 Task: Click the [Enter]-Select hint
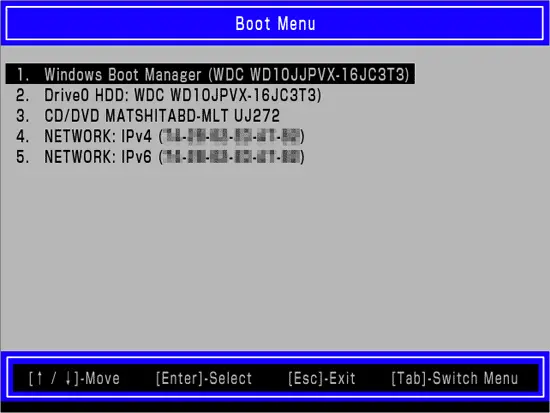[204, 378]
